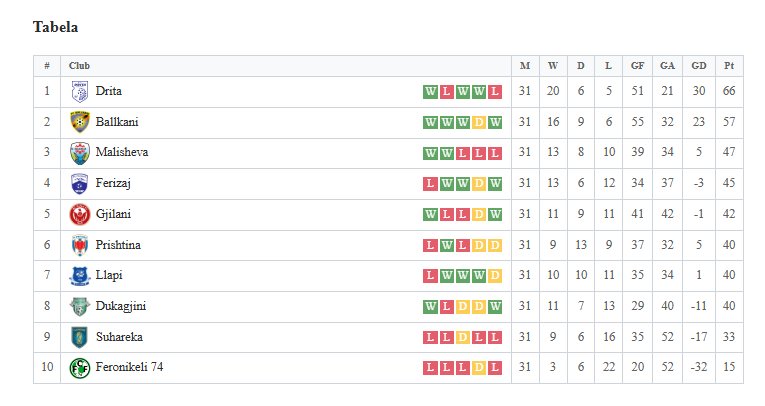Screen dimensions: 765x406
Task: Open the Drita team link
Action: pyautogui.click(x=109, y=92)
